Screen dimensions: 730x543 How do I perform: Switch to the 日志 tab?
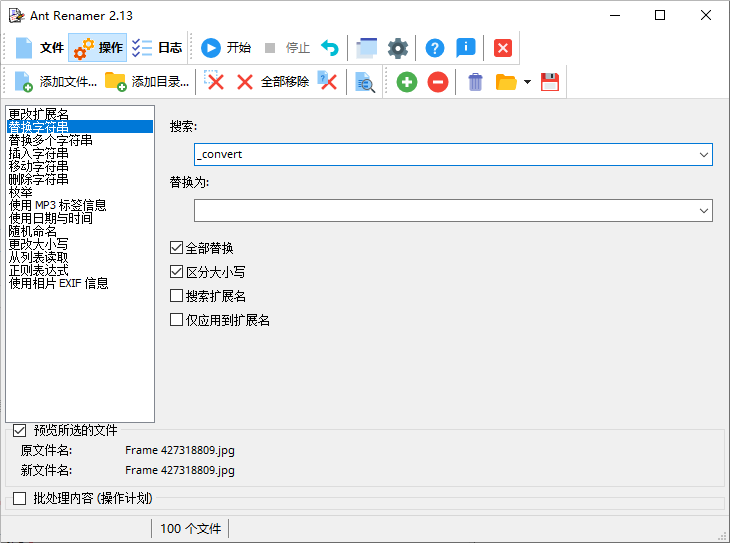point(157,48)
